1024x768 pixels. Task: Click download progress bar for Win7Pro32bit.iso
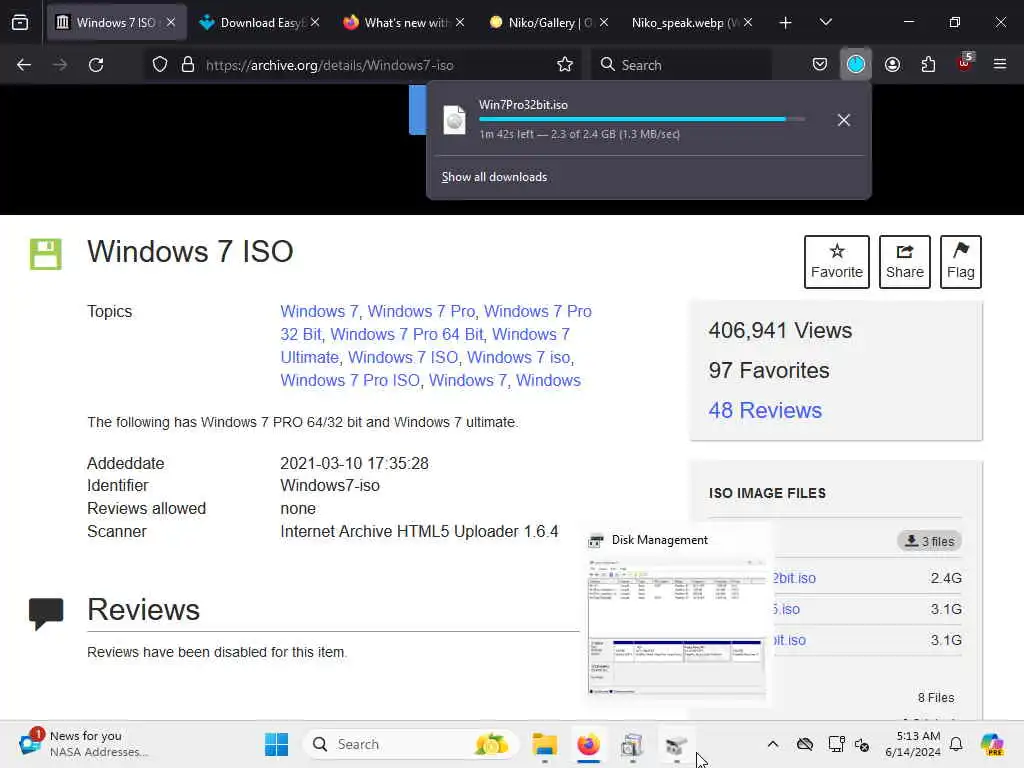tap(641, 120)
